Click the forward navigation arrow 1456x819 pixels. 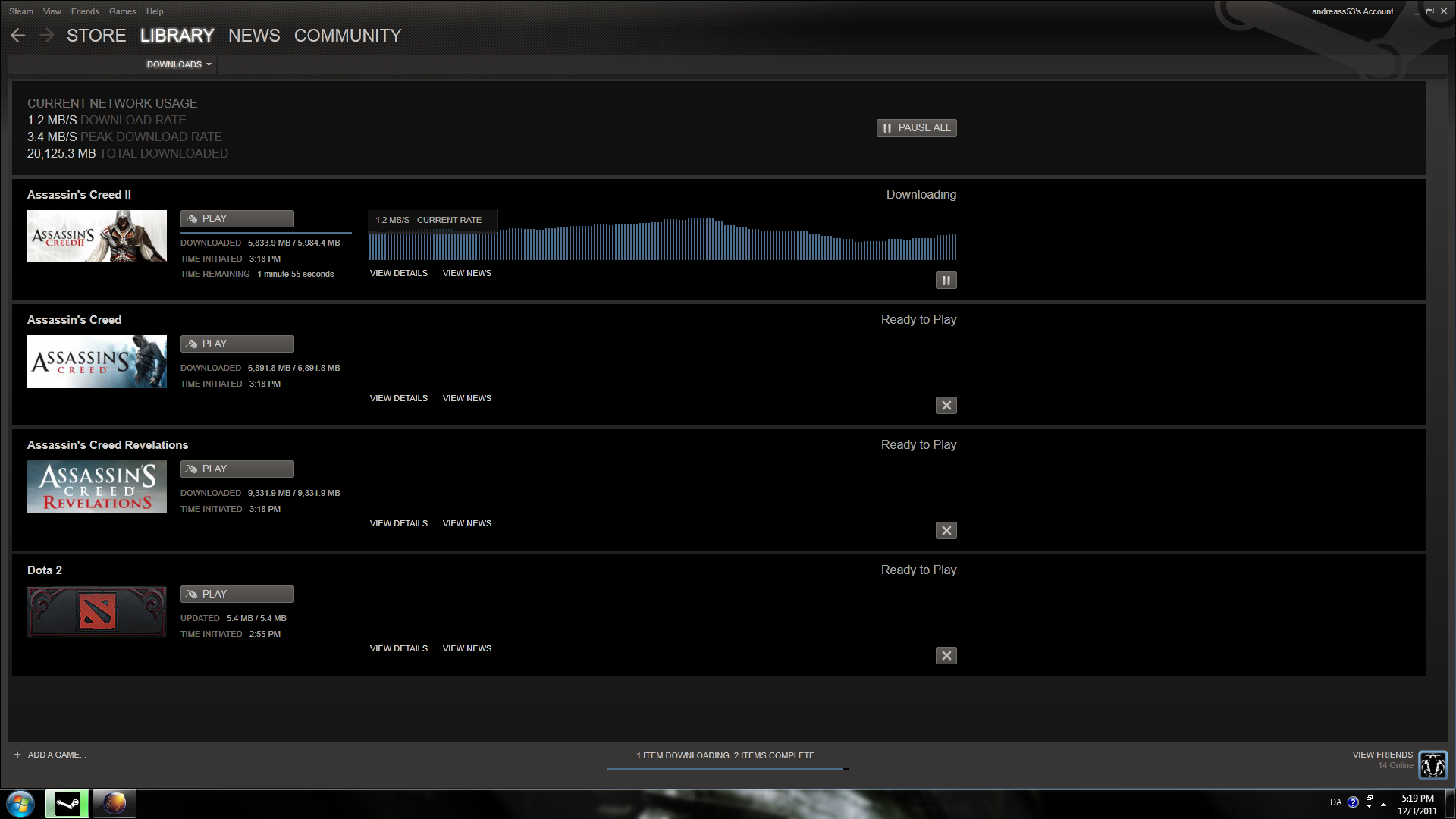[46, 36]
